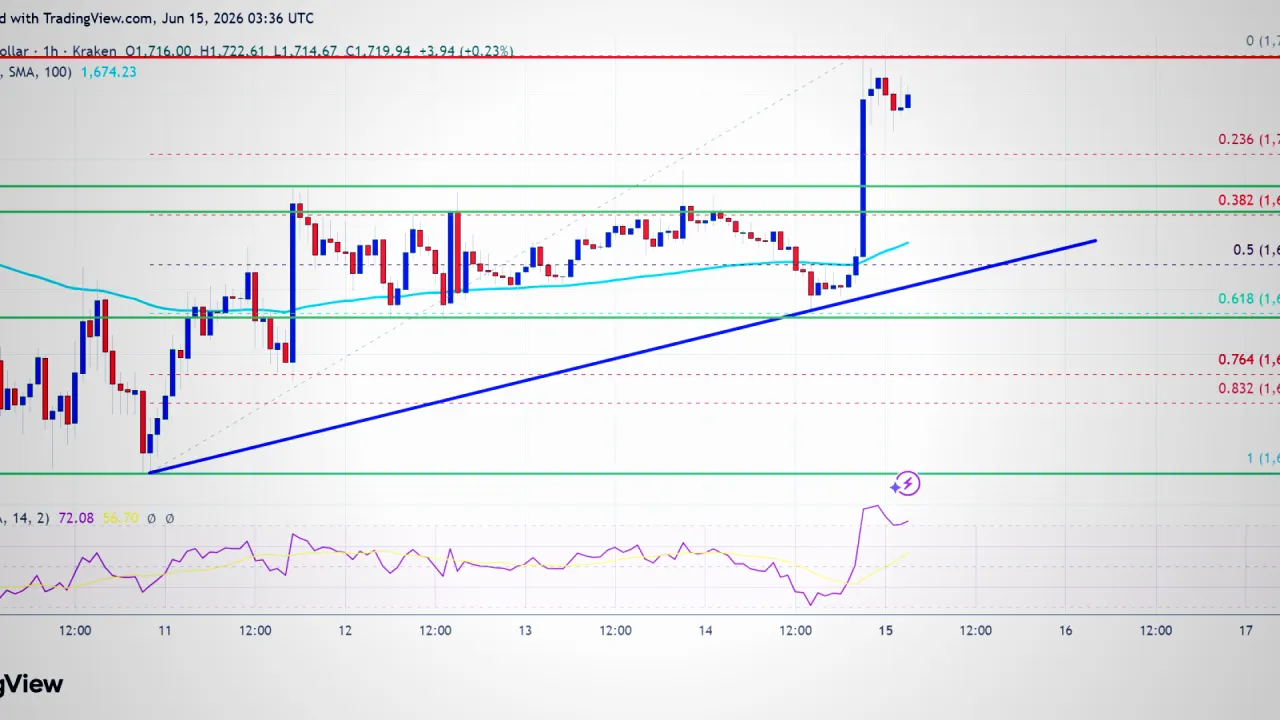The height and width of the screenshot is (720, 1280).
Task: Select the blue ascending trendline
Action: pyautogui.click(x=622, y=356)
